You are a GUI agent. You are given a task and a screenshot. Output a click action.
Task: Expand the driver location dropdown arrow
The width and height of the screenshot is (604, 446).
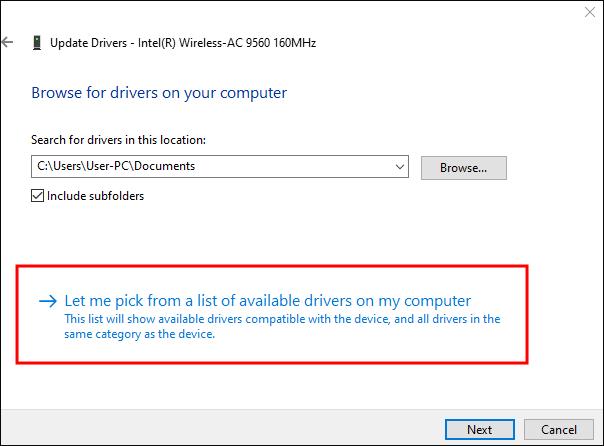(400, 167)
